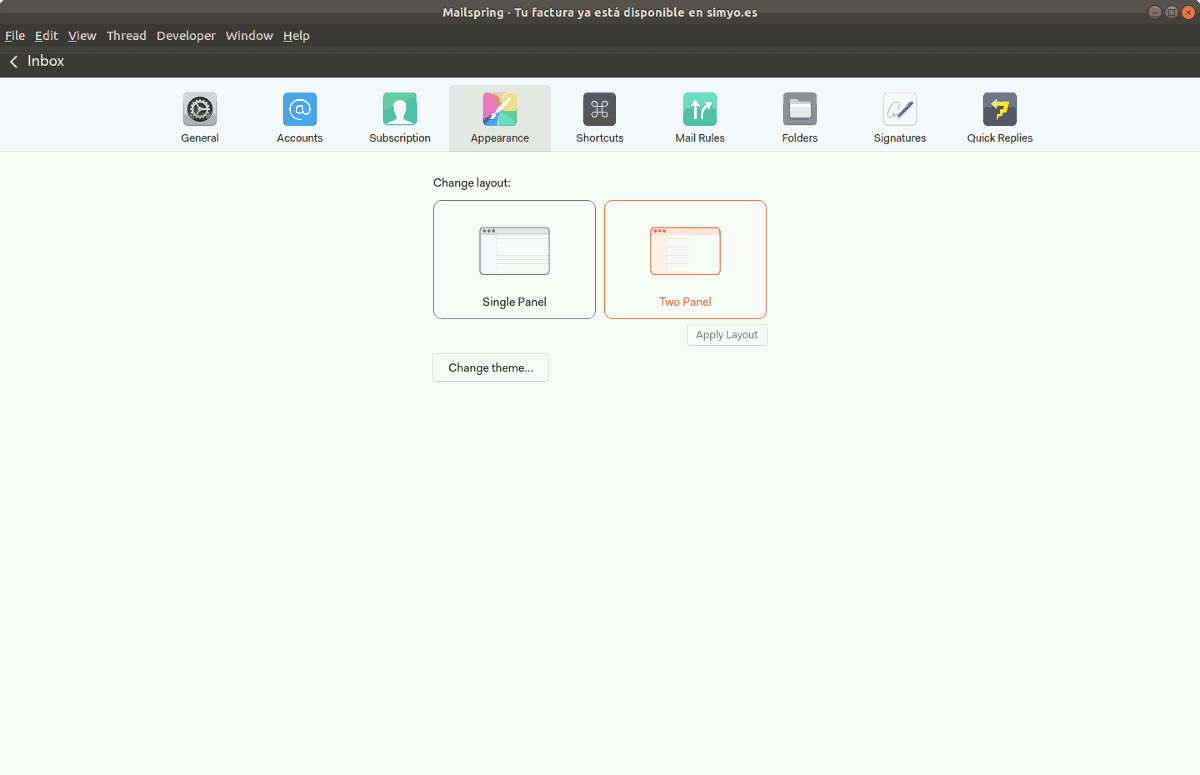Click the Apply Layout button
The width and height of the screenshot is (1200, 775).
click(727, 335)
